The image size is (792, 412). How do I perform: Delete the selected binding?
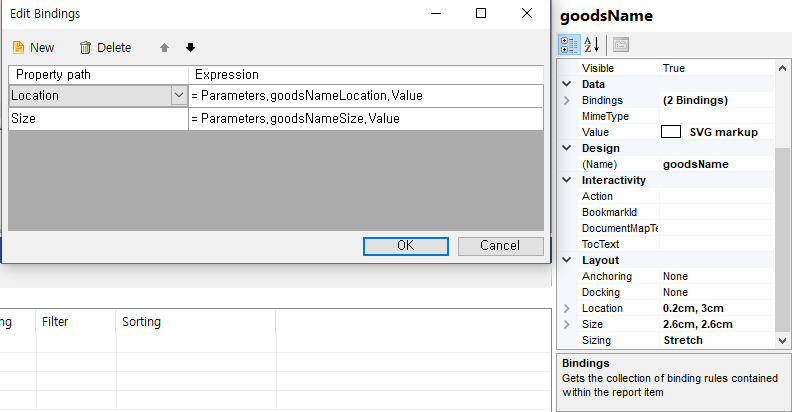pos(105,47)
